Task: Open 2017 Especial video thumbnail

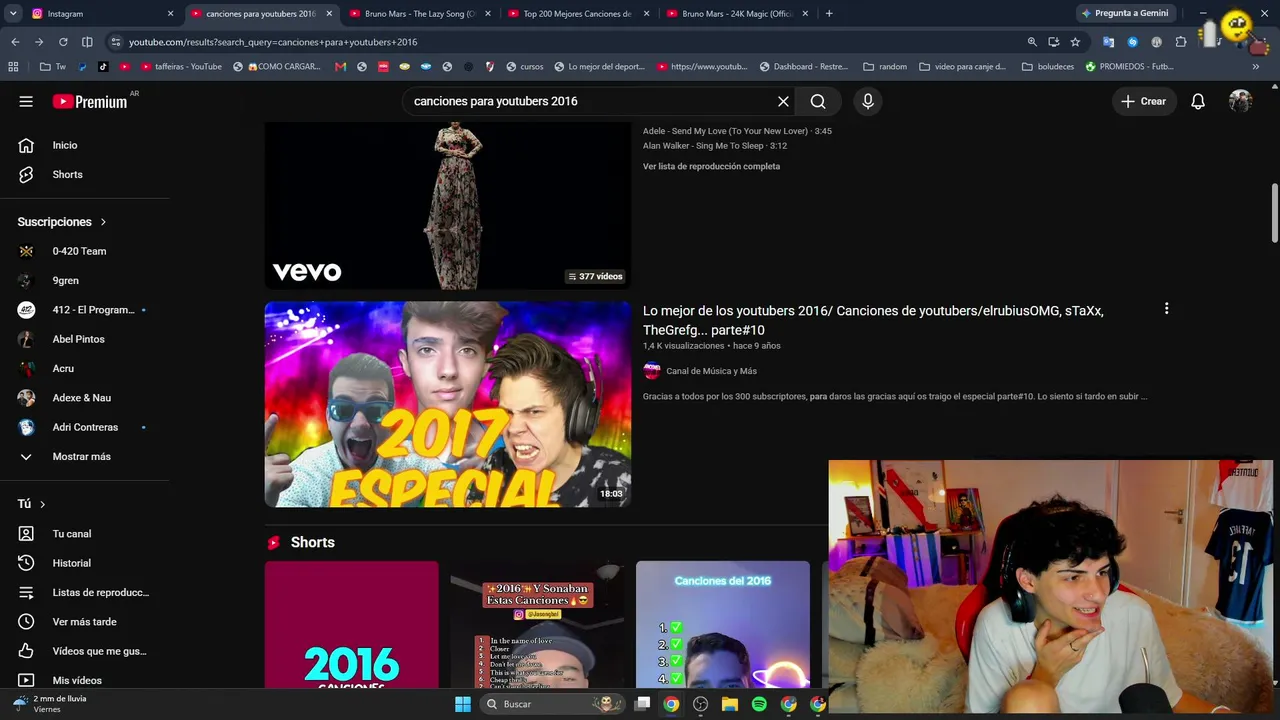Action: click(x=447, y=404)
